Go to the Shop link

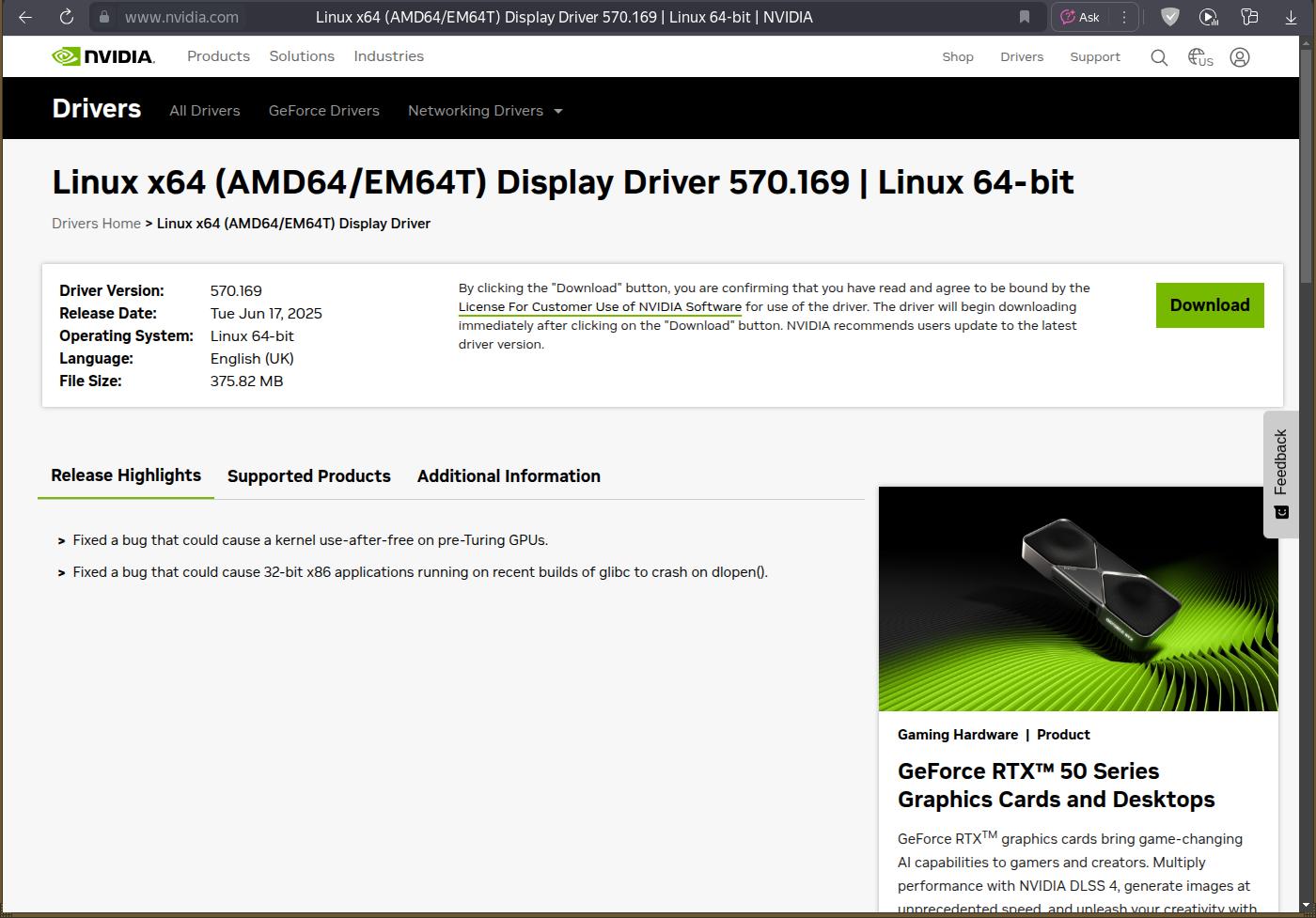point(958,57)
